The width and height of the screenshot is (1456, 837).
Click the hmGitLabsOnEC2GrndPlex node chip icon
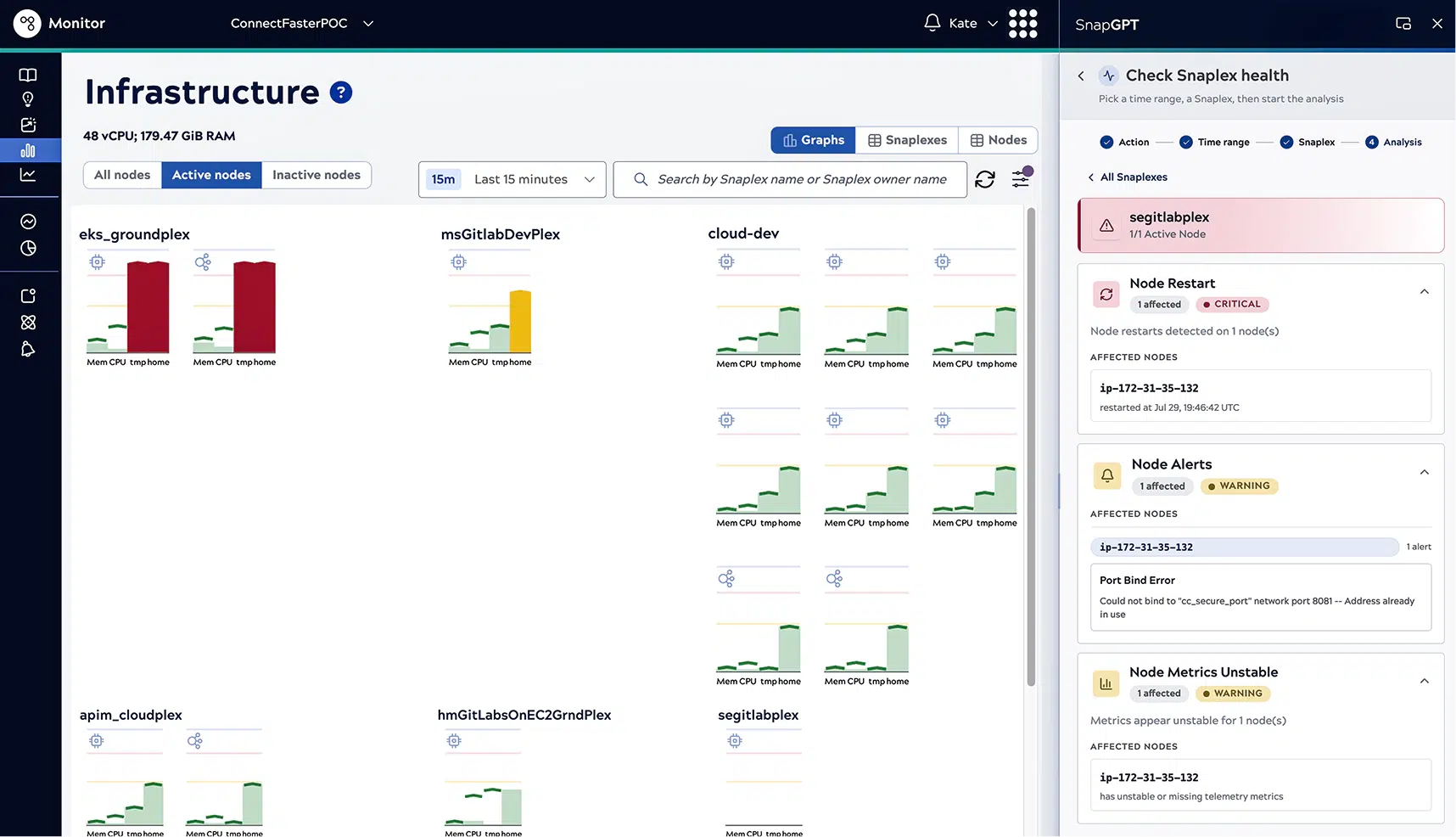click(454, 741)
